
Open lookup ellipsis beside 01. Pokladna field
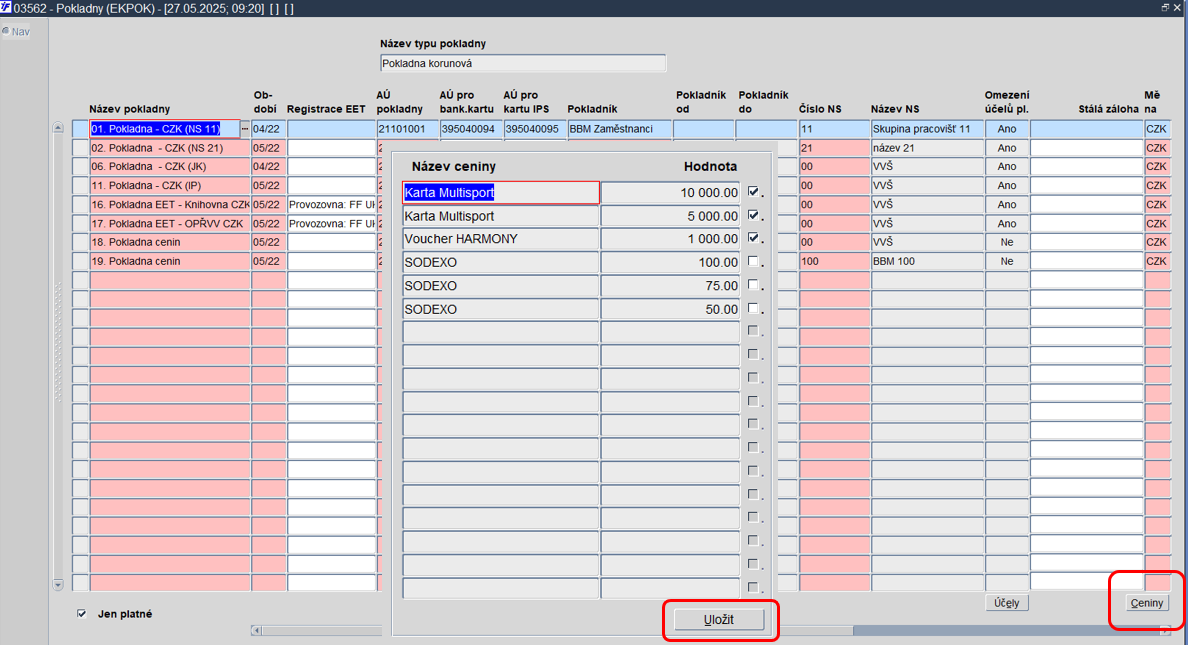click(245, 129)
